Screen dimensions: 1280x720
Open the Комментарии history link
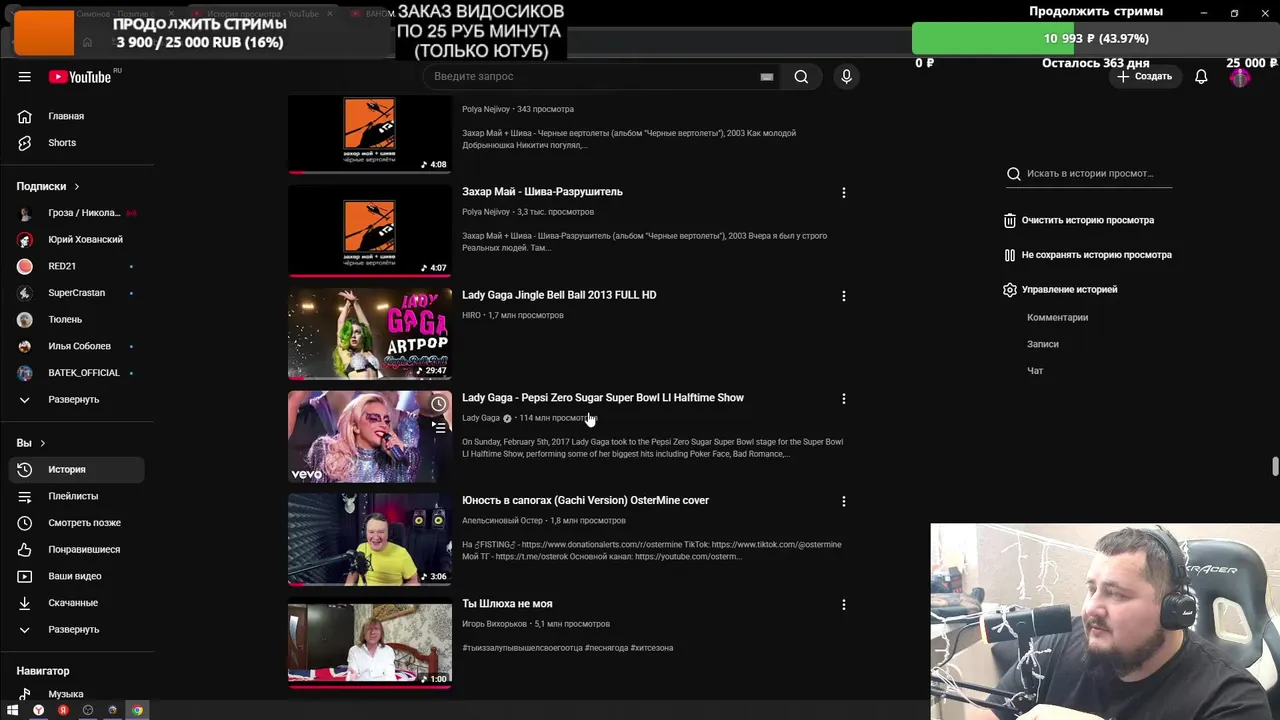tap(1057, 317)
